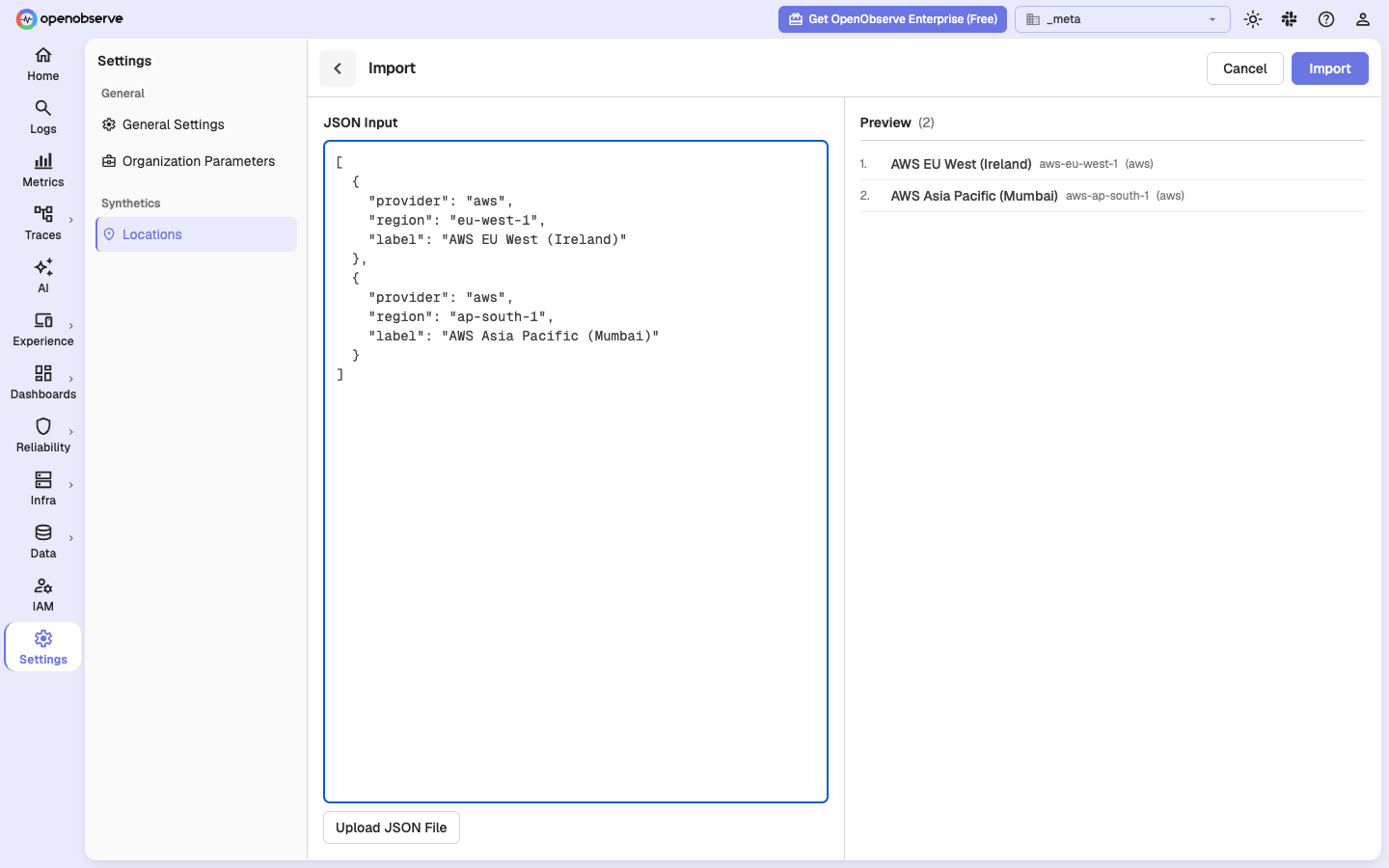Open the AI assistant section
The width and height of the screenshot is (1389, 868).
(x=43, y=277)
